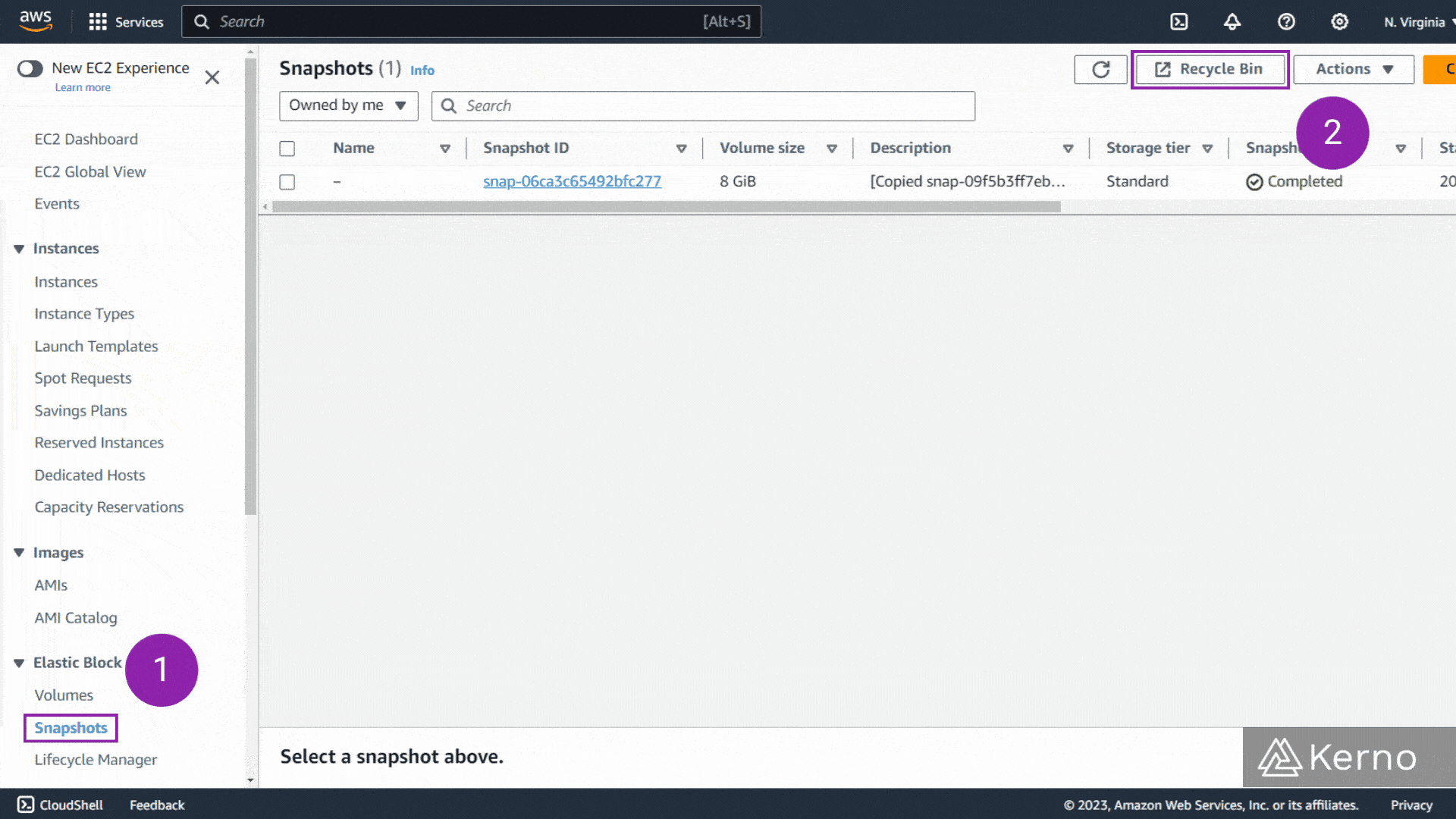Screen dimensions: 1456x819
Task: Open Privacy link in footer
Action: pyautogui.click(x=1411, y=805)
